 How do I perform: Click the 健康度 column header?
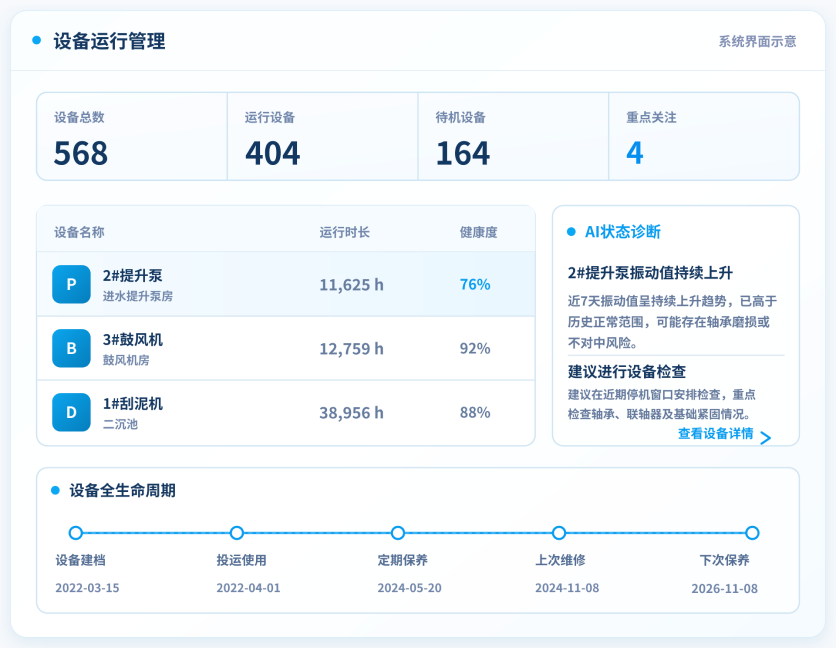point(478,232)
